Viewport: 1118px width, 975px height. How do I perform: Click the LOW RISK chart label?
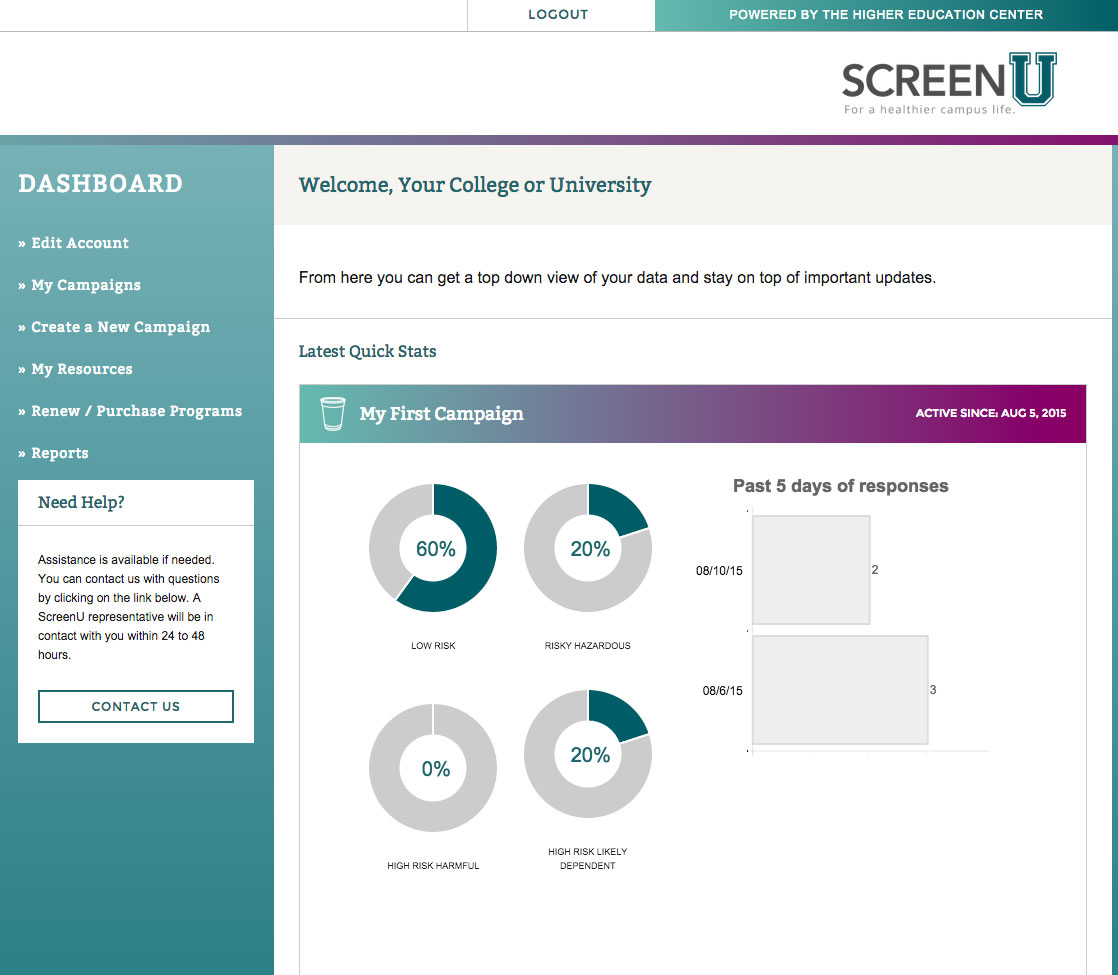(x=433, y=645)
